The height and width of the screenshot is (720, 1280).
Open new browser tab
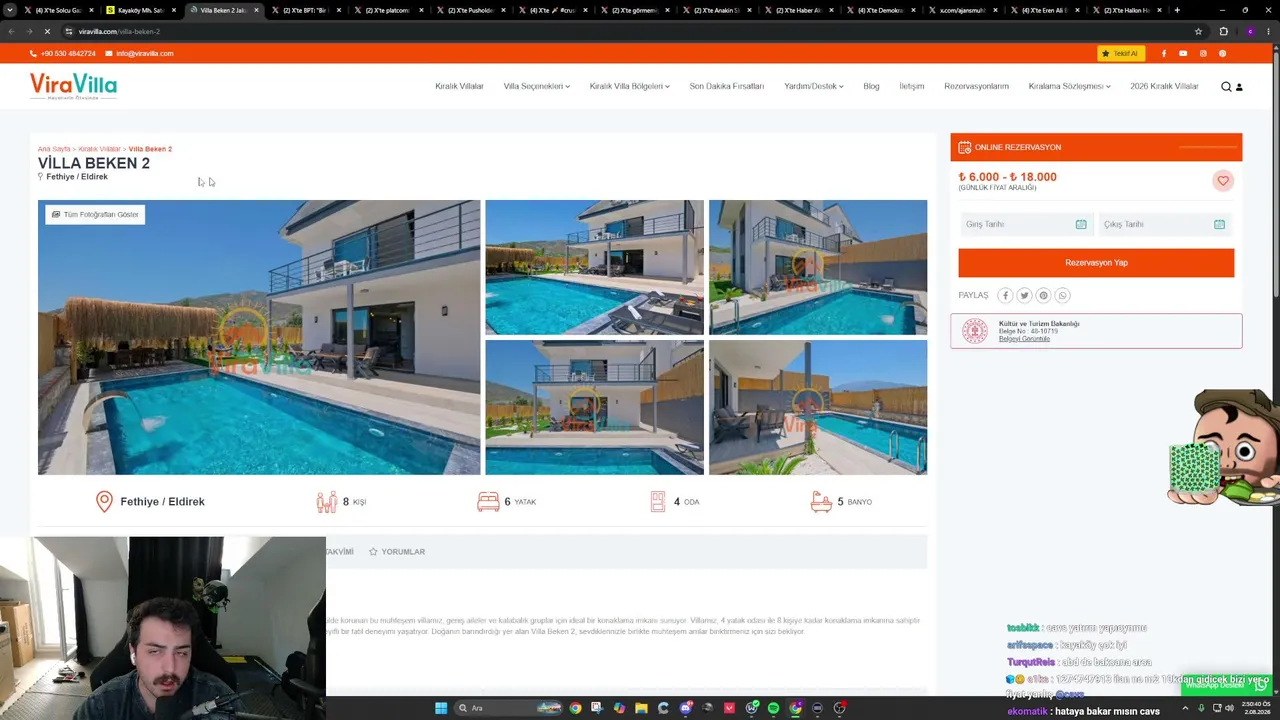(x=1177, y=10)
